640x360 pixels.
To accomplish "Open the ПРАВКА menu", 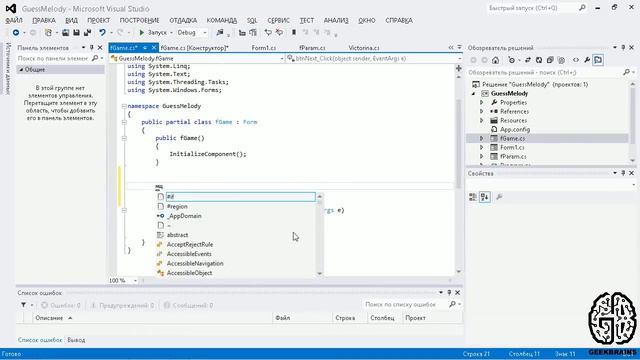I will coord(44,20).
